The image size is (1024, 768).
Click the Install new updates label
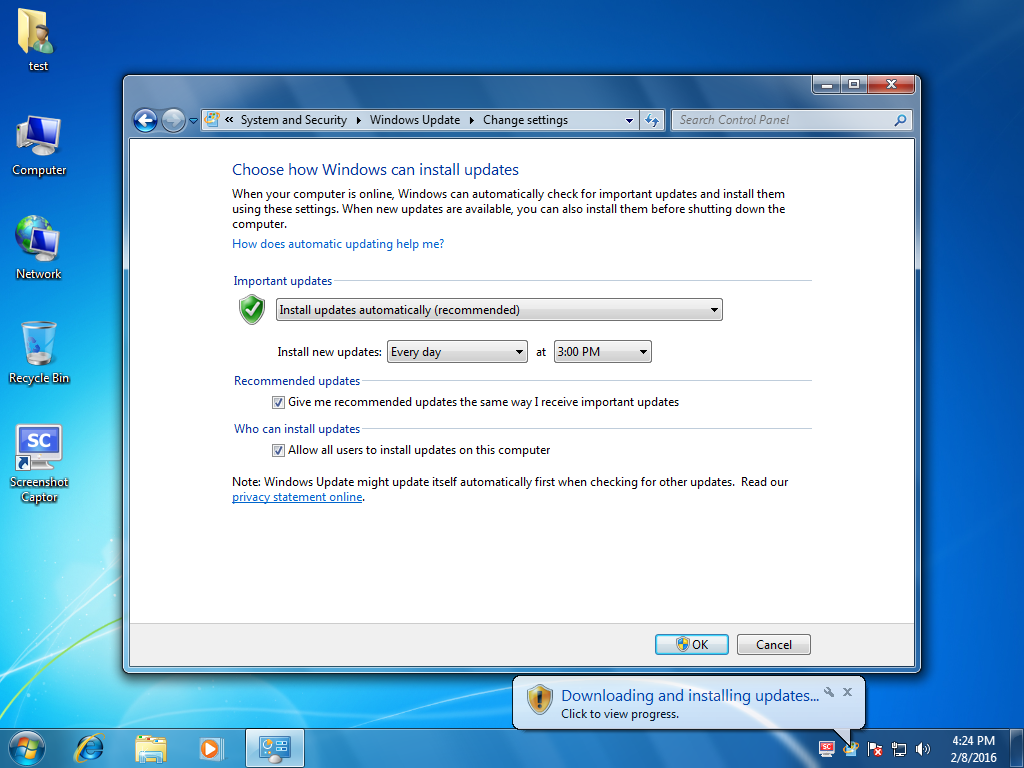point(329,352)
